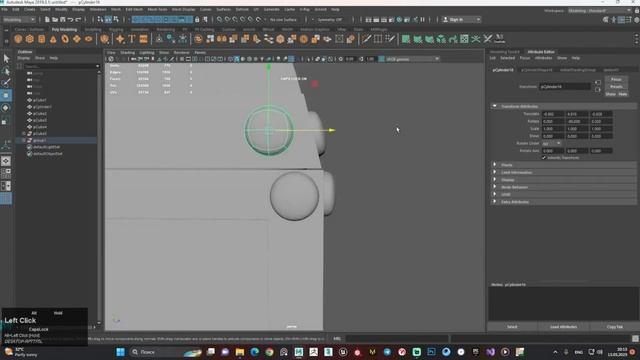Screen dimensions: 640x360
Task: Create a polygon disc from the shelf
Action: point(89,39)
